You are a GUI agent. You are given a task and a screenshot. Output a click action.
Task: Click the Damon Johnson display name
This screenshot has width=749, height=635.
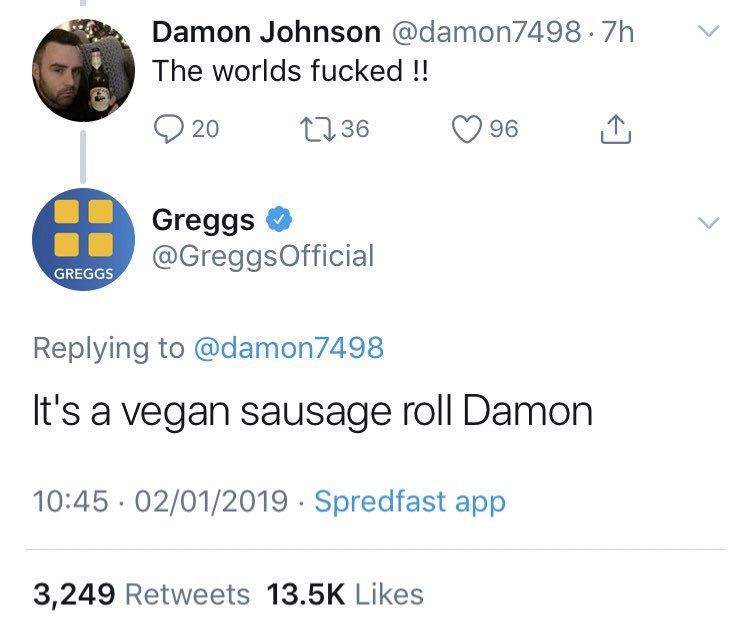click(266, 32)
